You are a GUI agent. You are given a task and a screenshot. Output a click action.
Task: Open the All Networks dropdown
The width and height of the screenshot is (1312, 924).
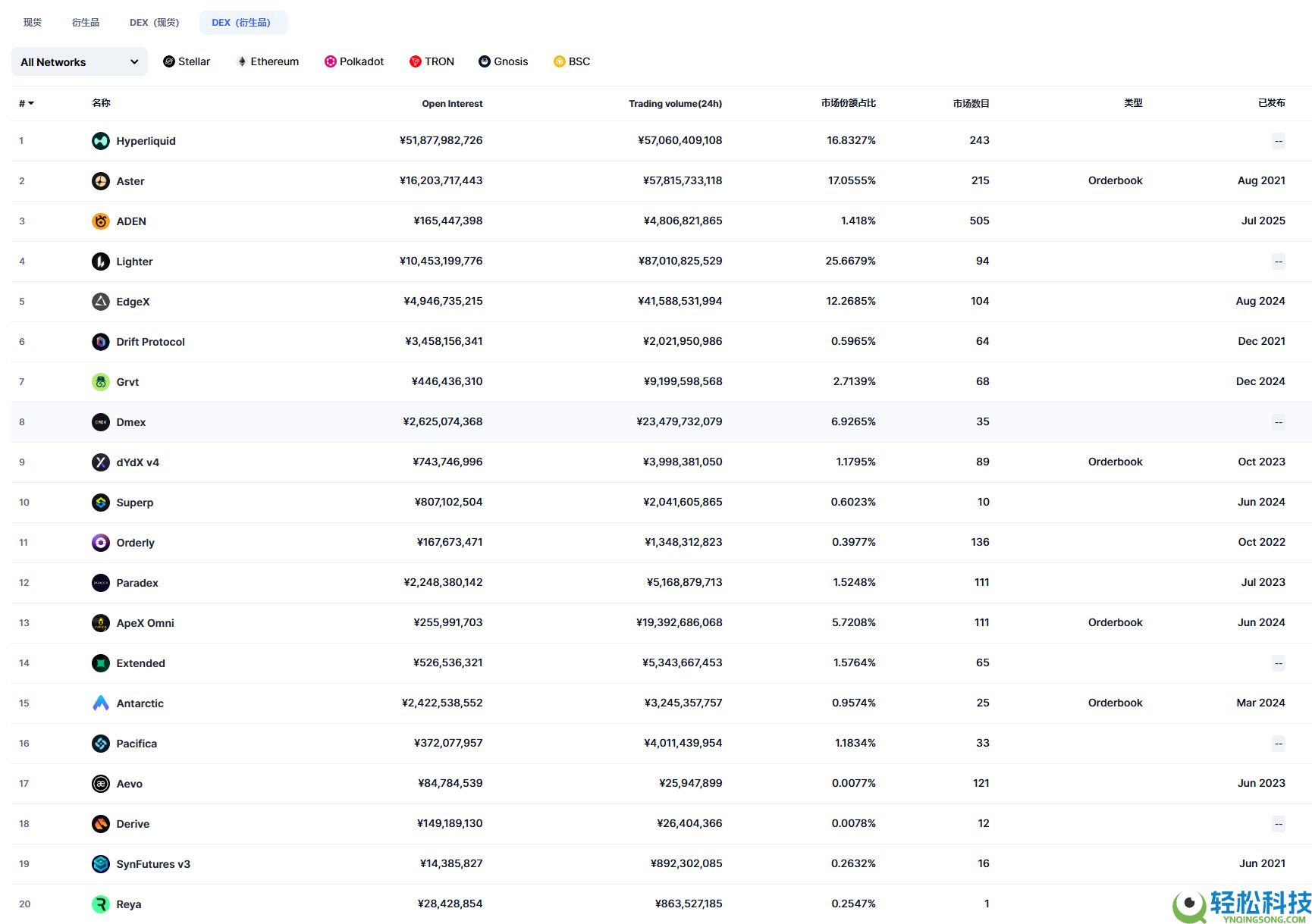[x=79, y=62]
